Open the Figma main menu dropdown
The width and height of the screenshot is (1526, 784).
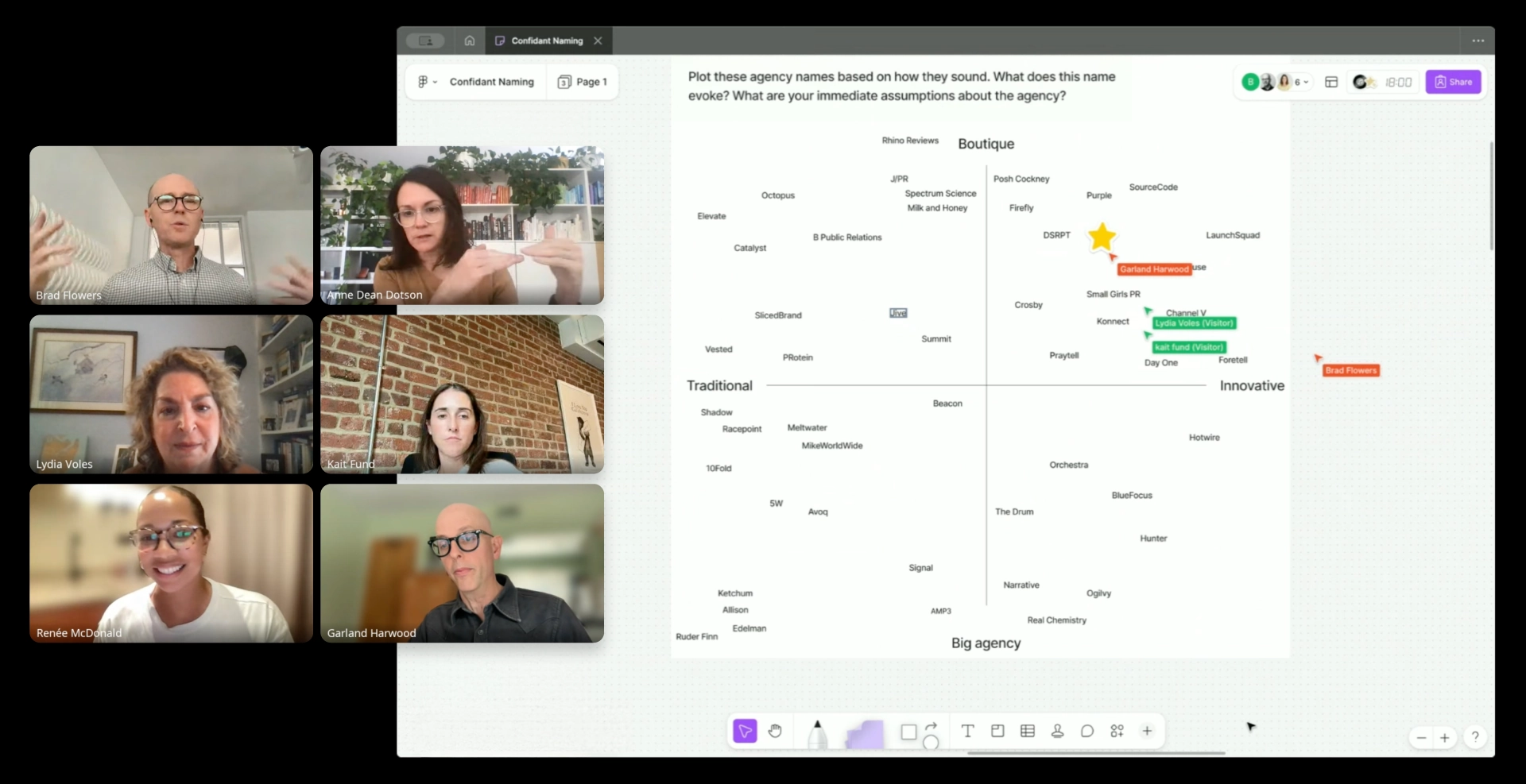tap(428, 82)
